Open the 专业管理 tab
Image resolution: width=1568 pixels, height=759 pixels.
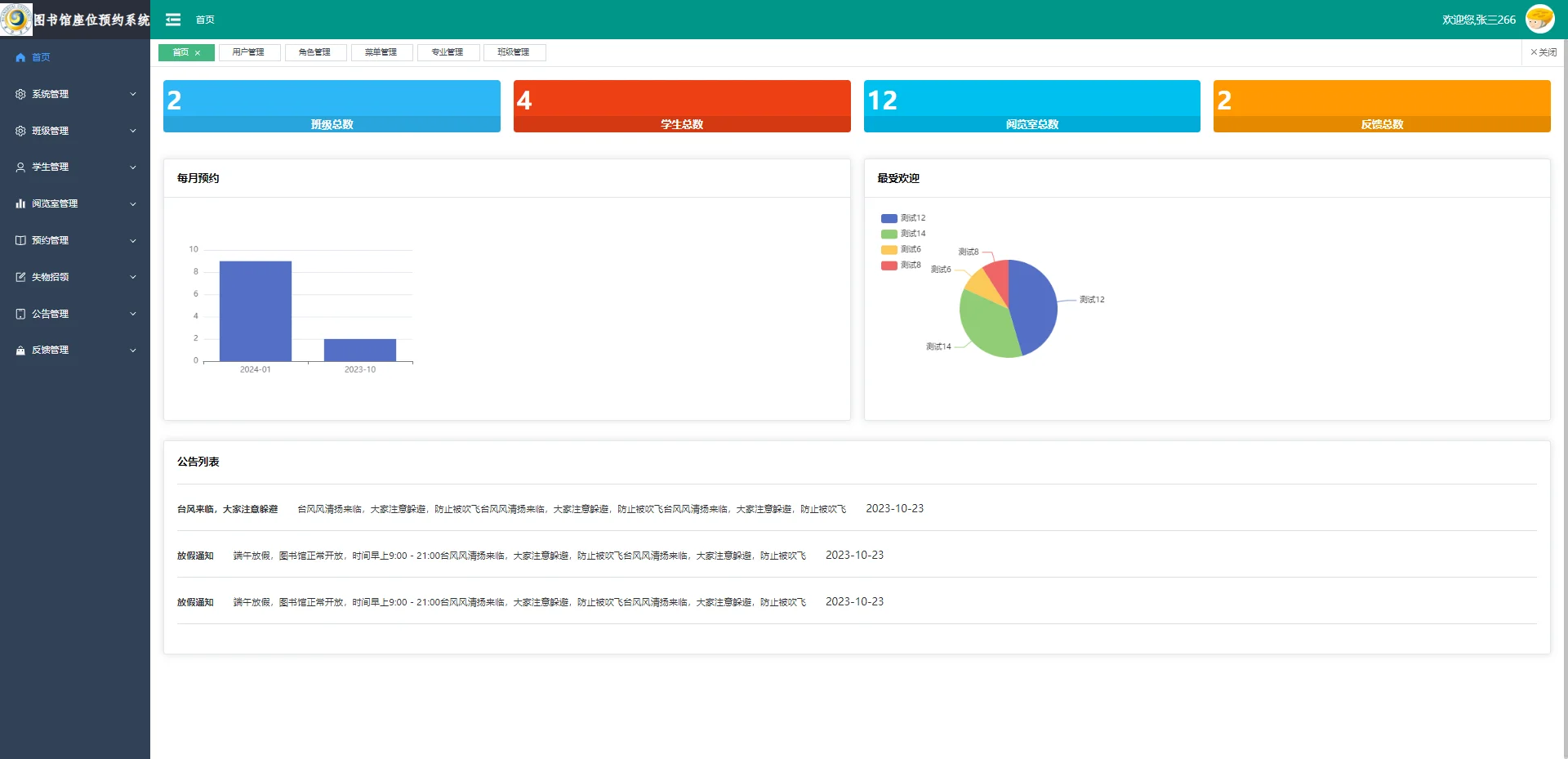coord(448,52)
